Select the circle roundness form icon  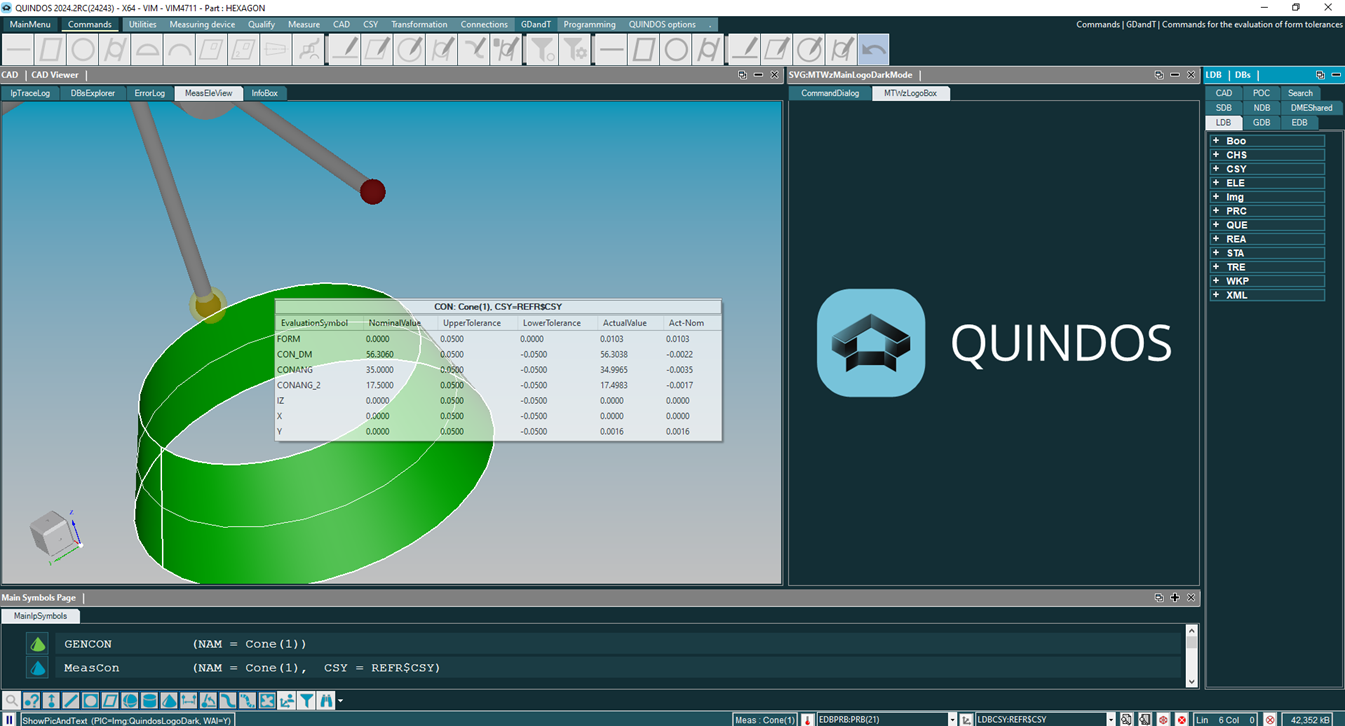point(82,49)
